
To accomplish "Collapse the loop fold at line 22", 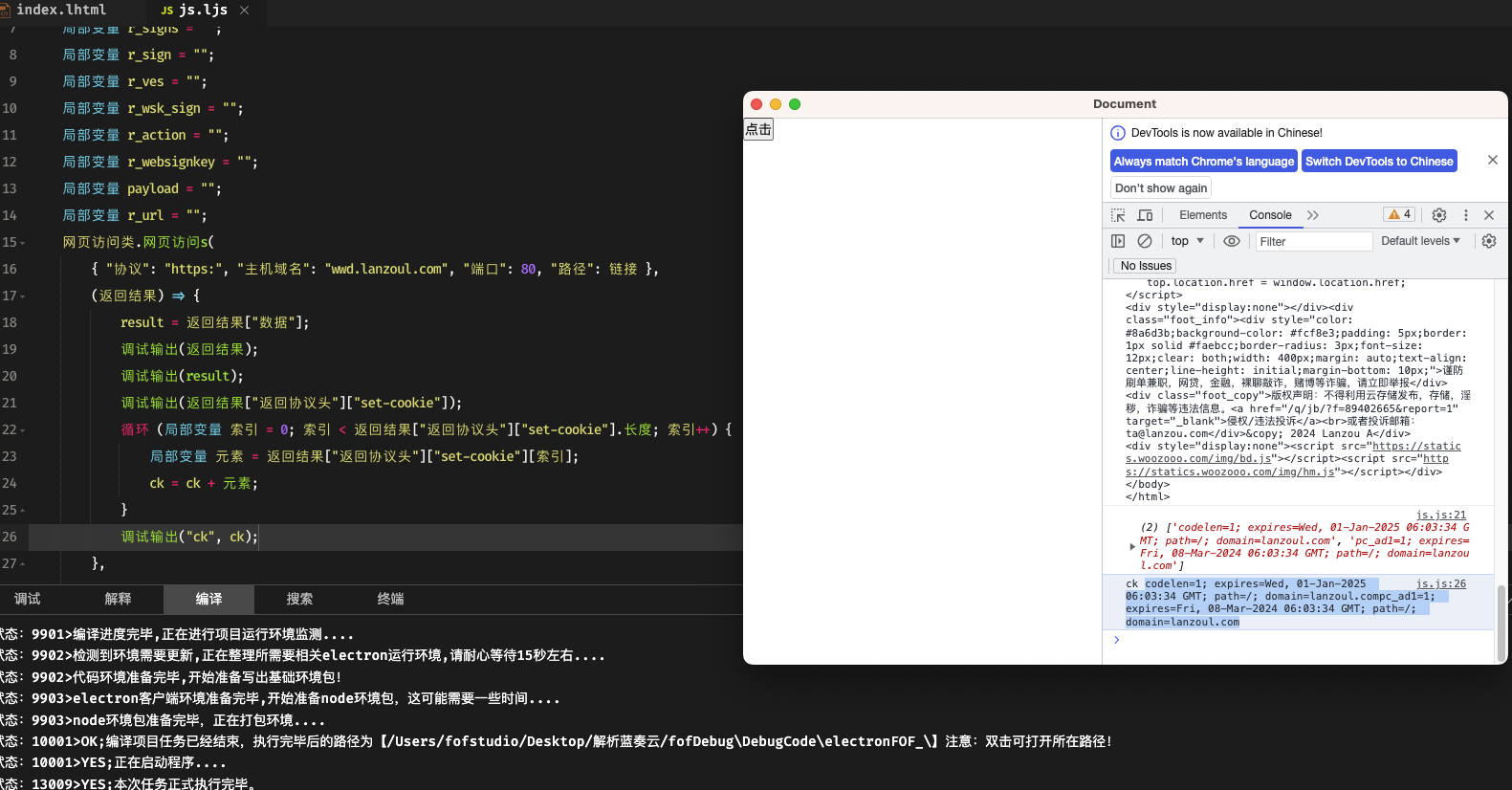I will pos(23,430).
